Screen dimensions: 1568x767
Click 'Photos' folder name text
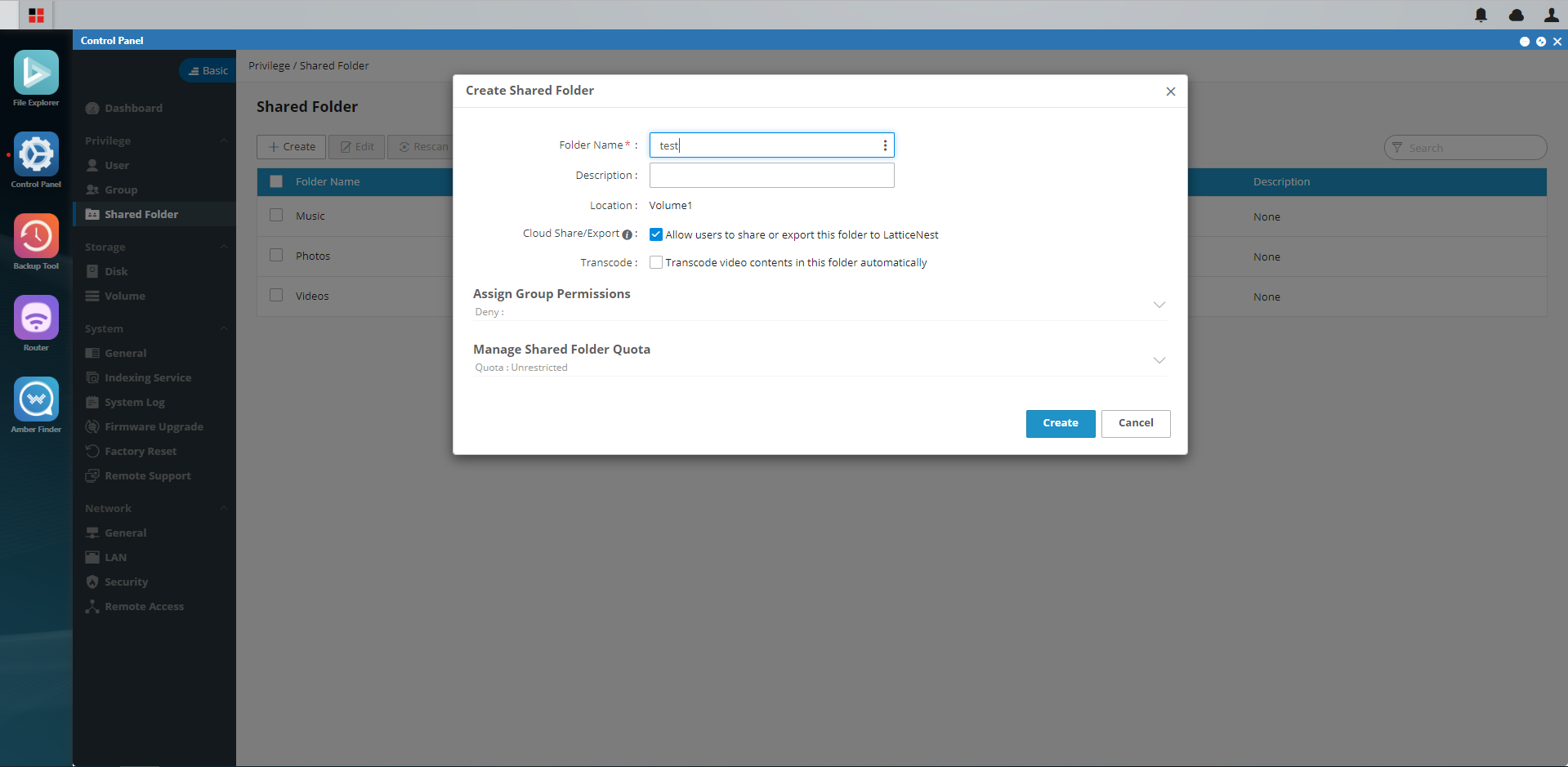coord(313,256)
